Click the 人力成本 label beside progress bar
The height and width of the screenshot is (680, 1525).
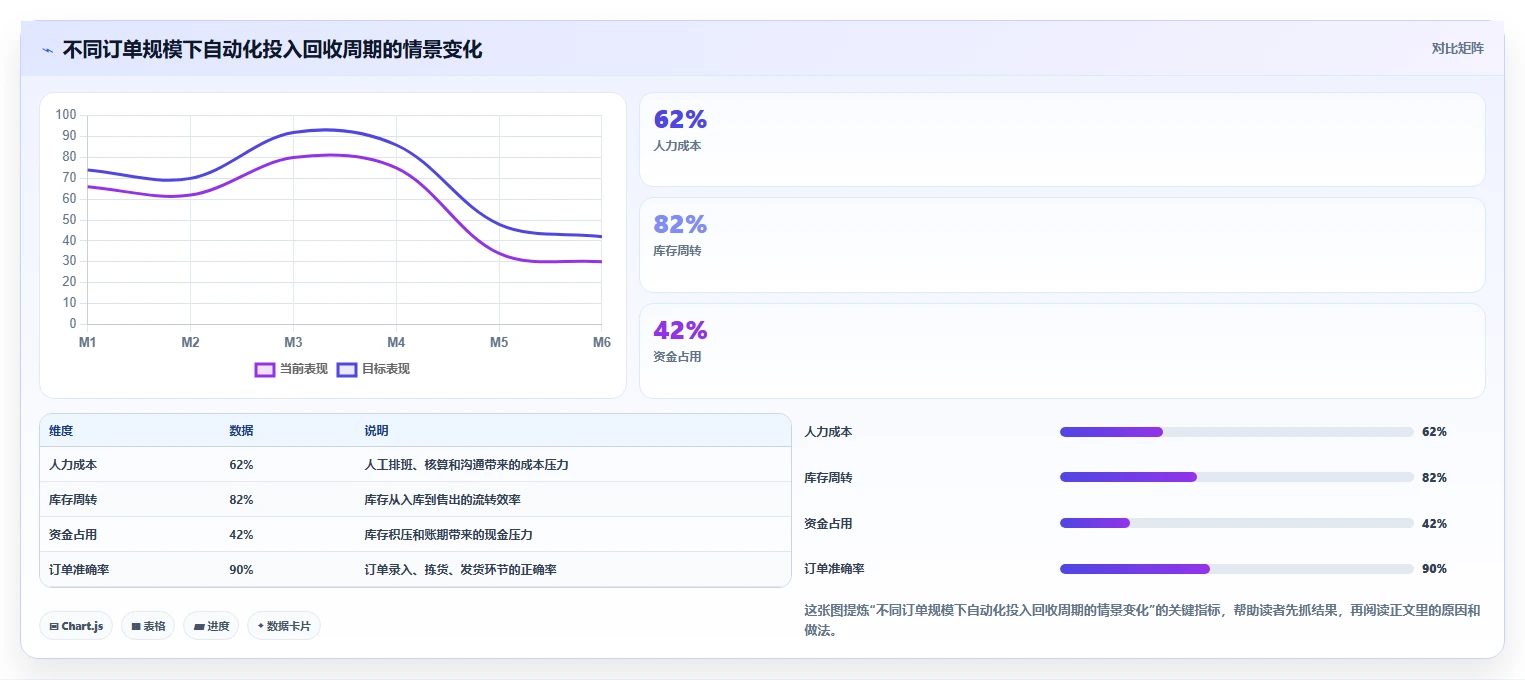point(828,432)
